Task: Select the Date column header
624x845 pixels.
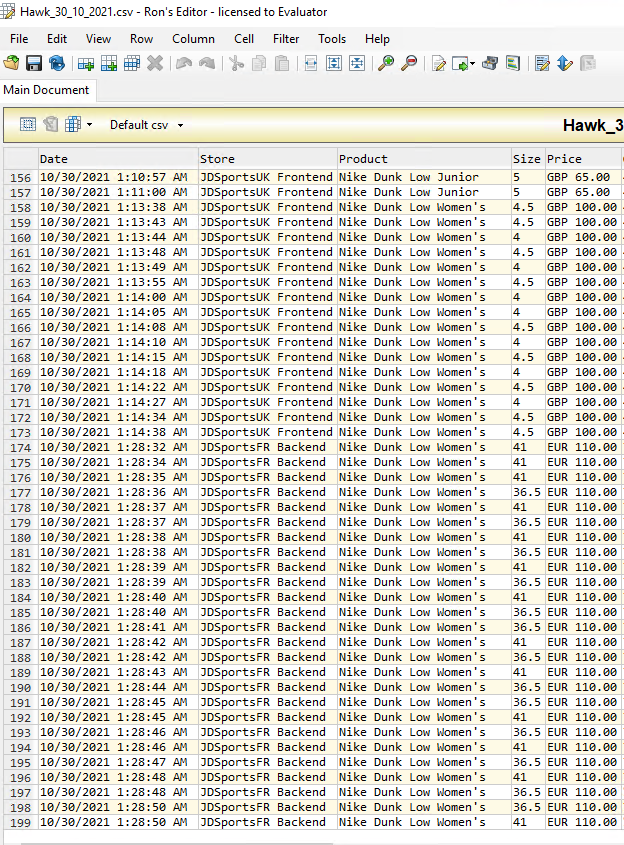Action: pyautogui.click(x=118, y=159)
